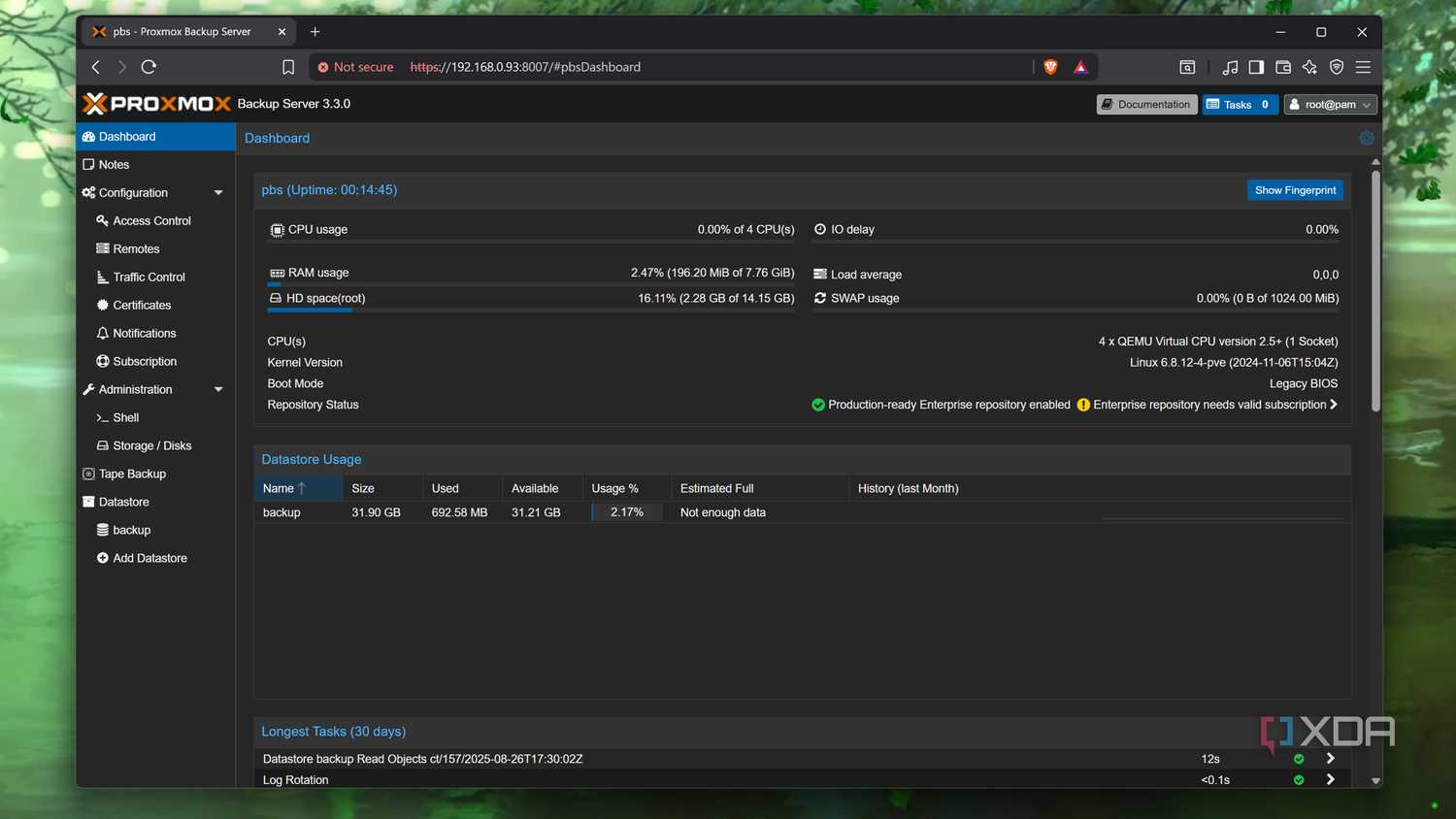This screenshot has width=1456, height=819.
Task: Open Notifications settings
Action: coord(156,334)
